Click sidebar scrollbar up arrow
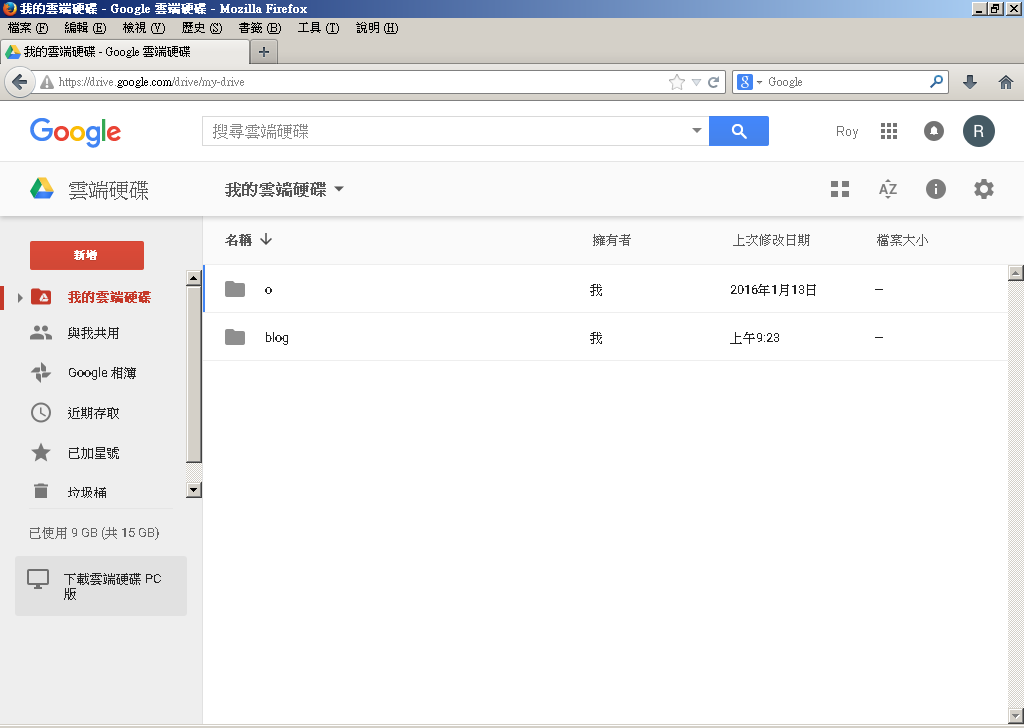 coord(194,278)
